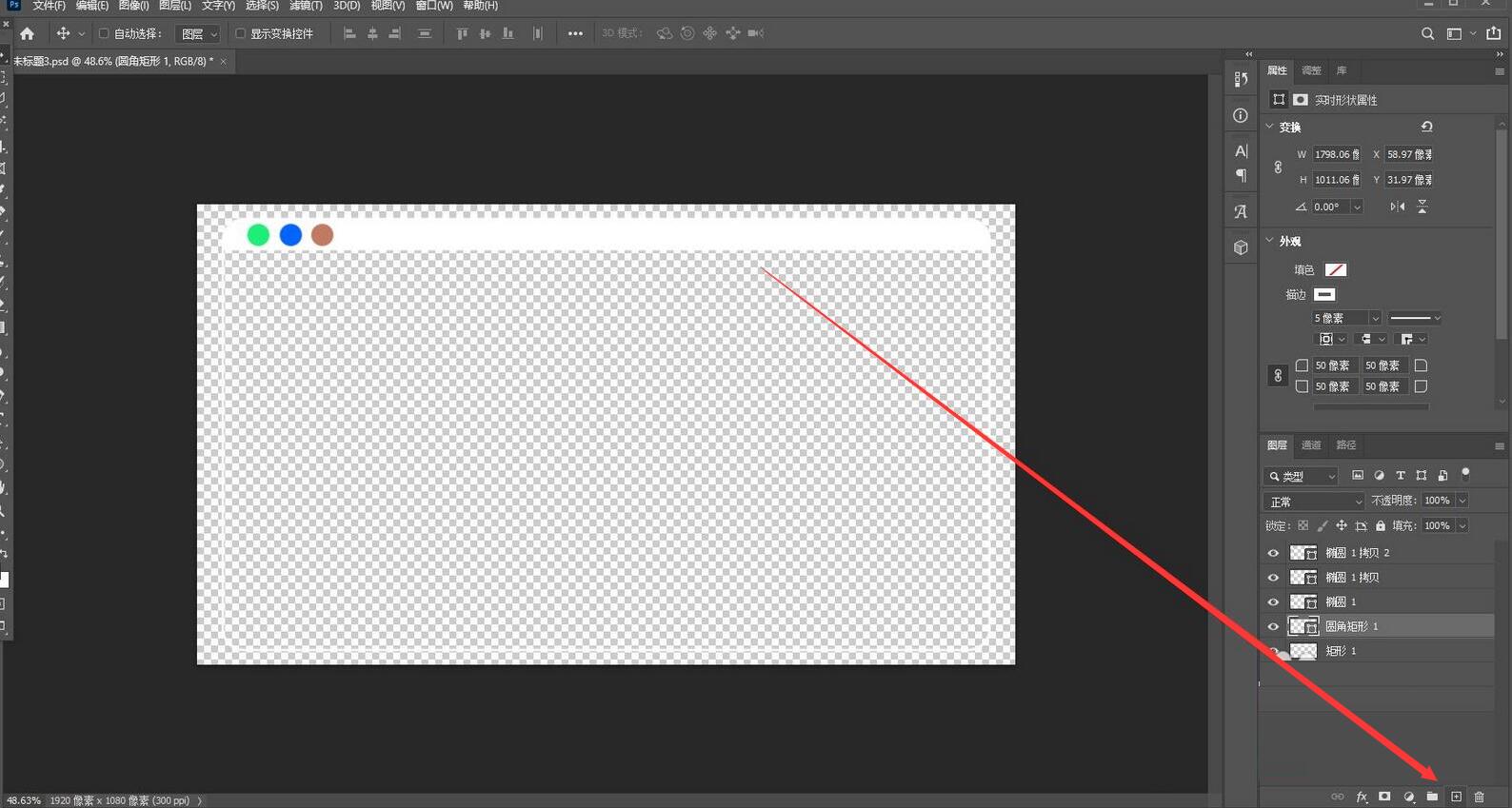Collapse the 外观 section
This screenshot has width=1512, height=808.
click(1269, 241)
